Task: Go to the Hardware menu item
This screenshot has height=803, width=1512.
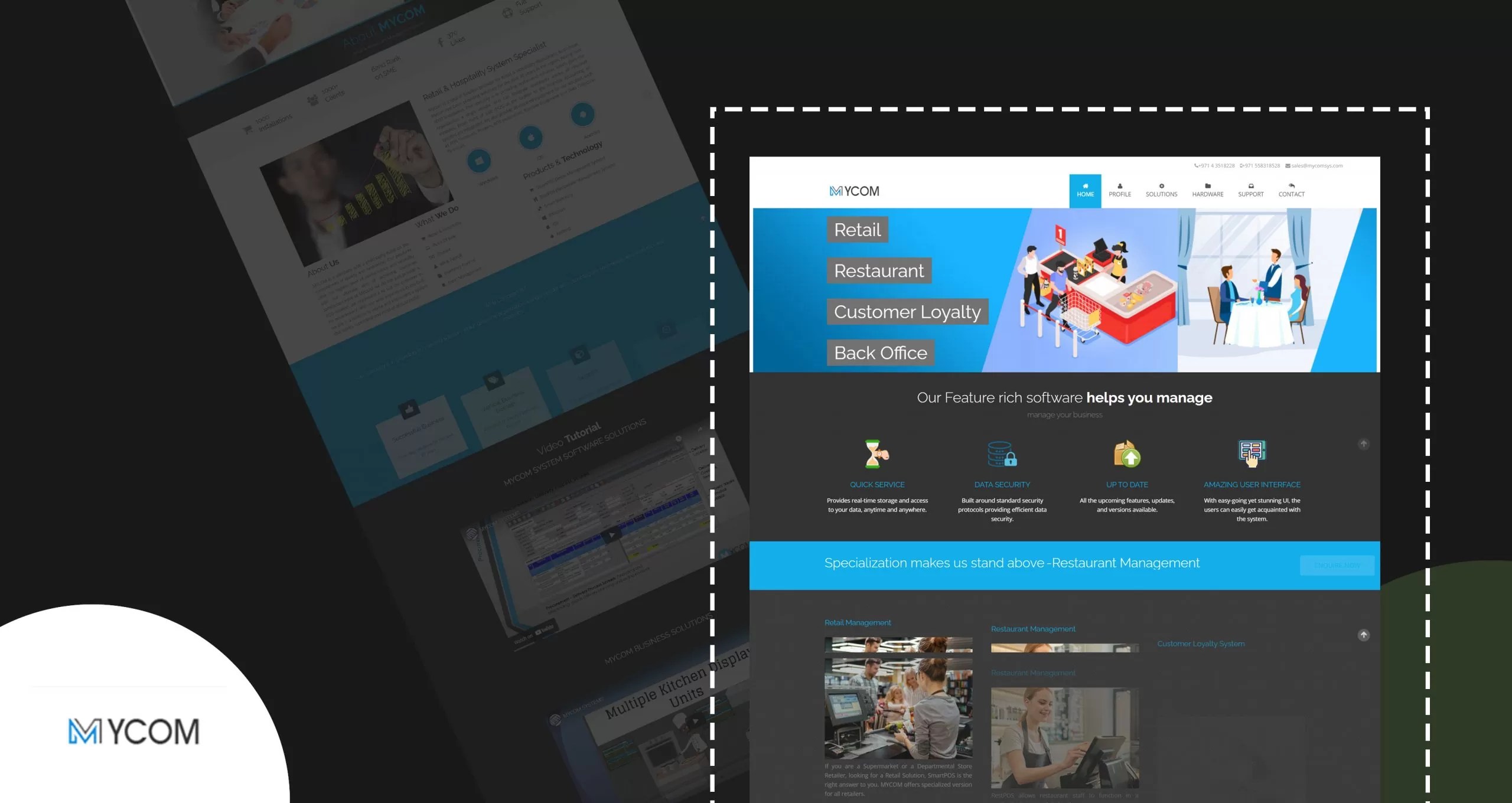Action: (1207, 191)
